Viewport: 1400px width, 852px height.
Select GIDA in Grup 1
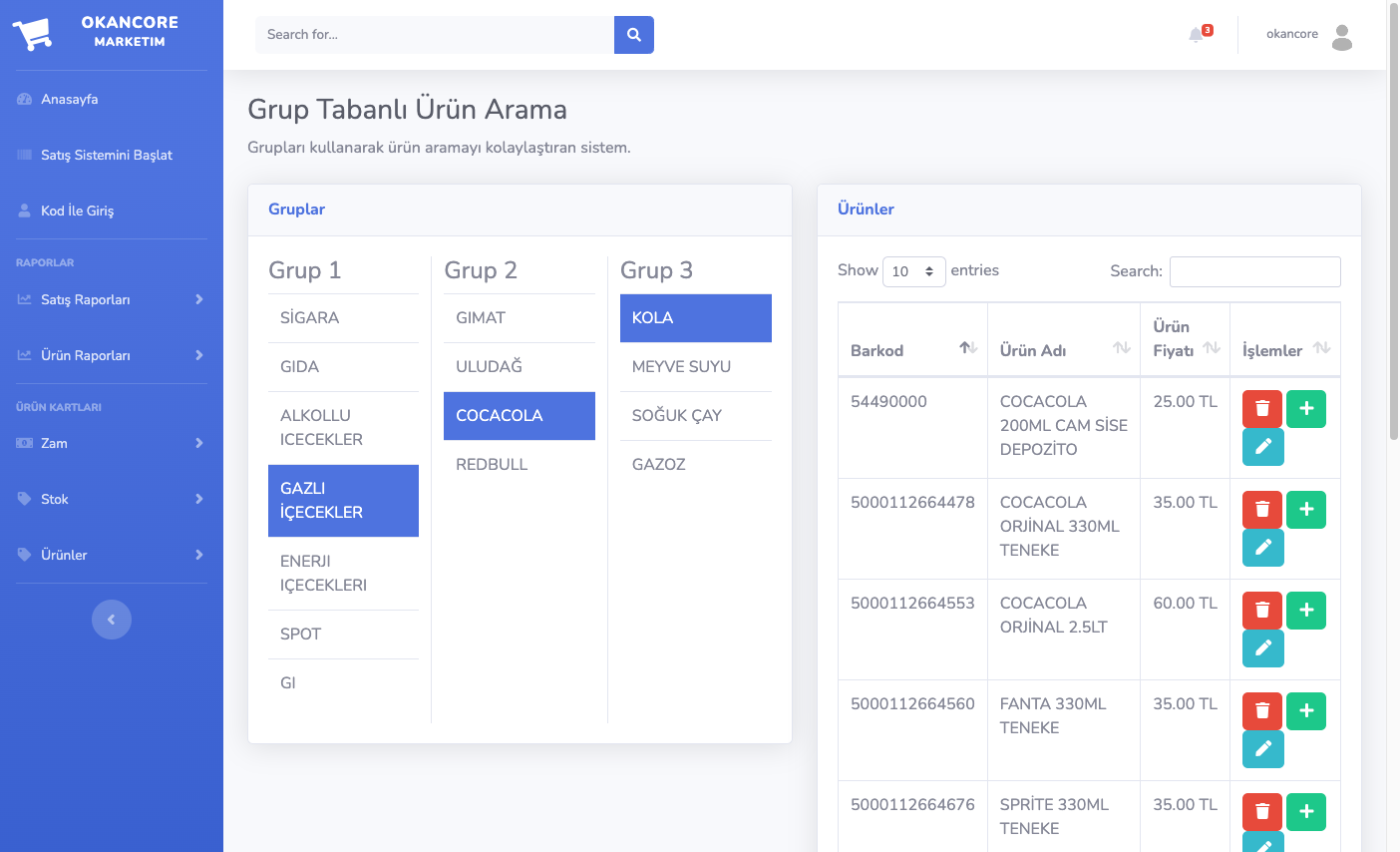tap(343, 367)
